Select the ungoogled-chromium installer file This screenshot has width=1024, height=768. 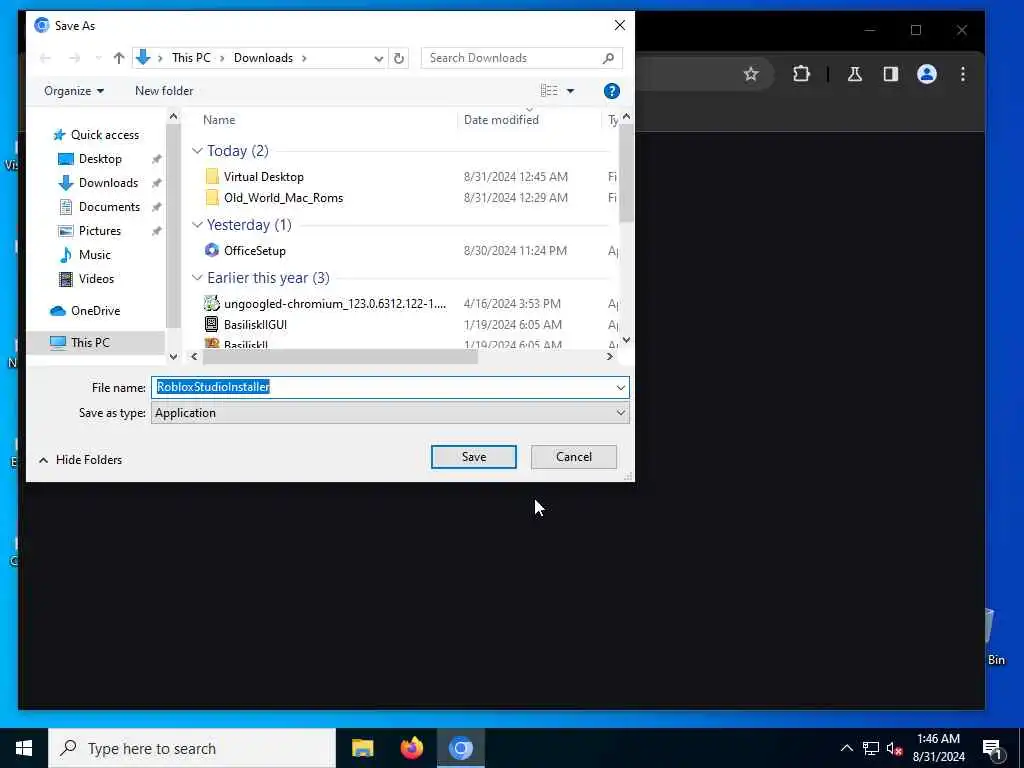point(335,304)
